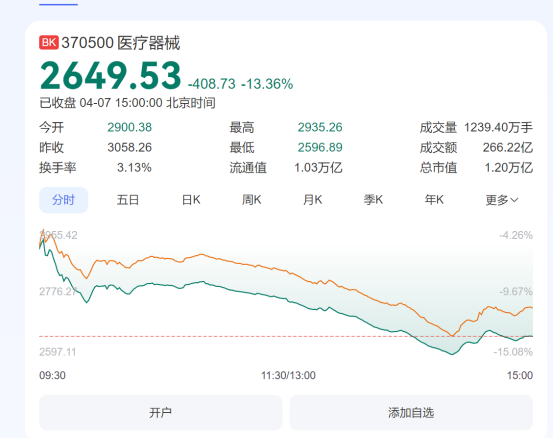Click the 换手率 value 3.13%
Viewport: 554px width, 438px height.
[x=134, y=167]
